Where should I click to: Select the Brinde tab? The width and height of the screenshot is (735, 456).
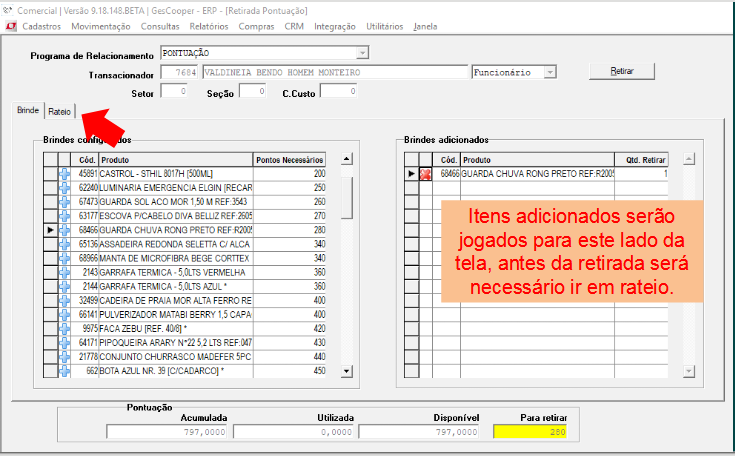(27, 111)
